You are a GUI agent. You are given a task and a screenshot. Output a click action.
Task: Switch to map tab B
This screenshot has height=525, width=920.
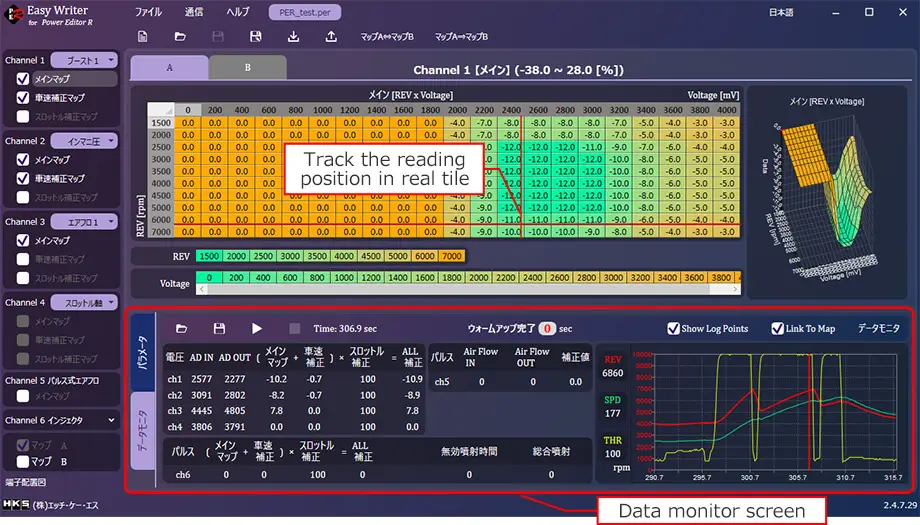click(248, 67)
